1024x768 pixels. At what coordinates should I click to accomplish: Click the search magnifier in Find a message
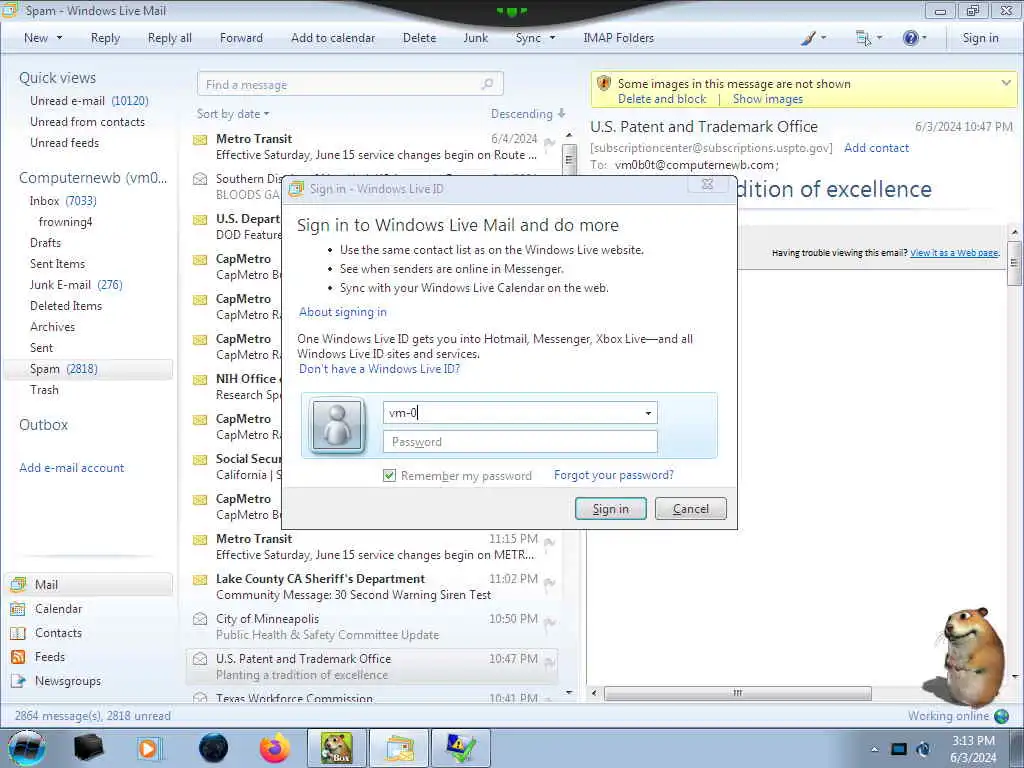click(487, 84)
